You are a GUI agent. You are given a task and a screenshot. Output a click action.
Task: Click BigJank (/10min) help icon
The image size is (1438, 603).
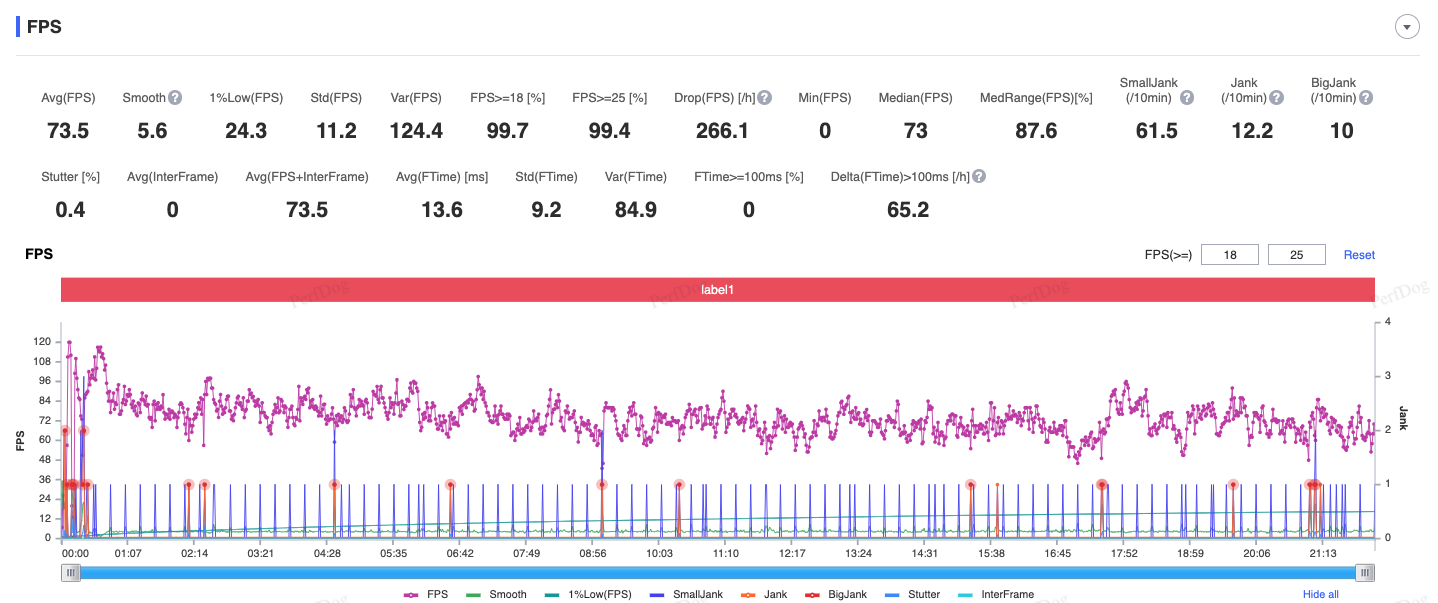(1365, 98)
